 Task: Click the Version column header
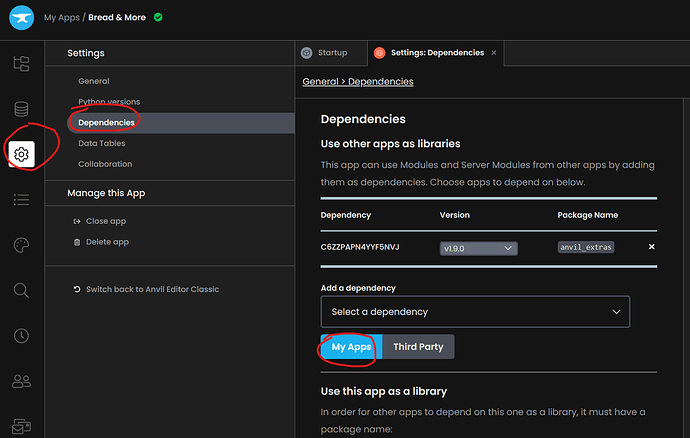point(455,215)
